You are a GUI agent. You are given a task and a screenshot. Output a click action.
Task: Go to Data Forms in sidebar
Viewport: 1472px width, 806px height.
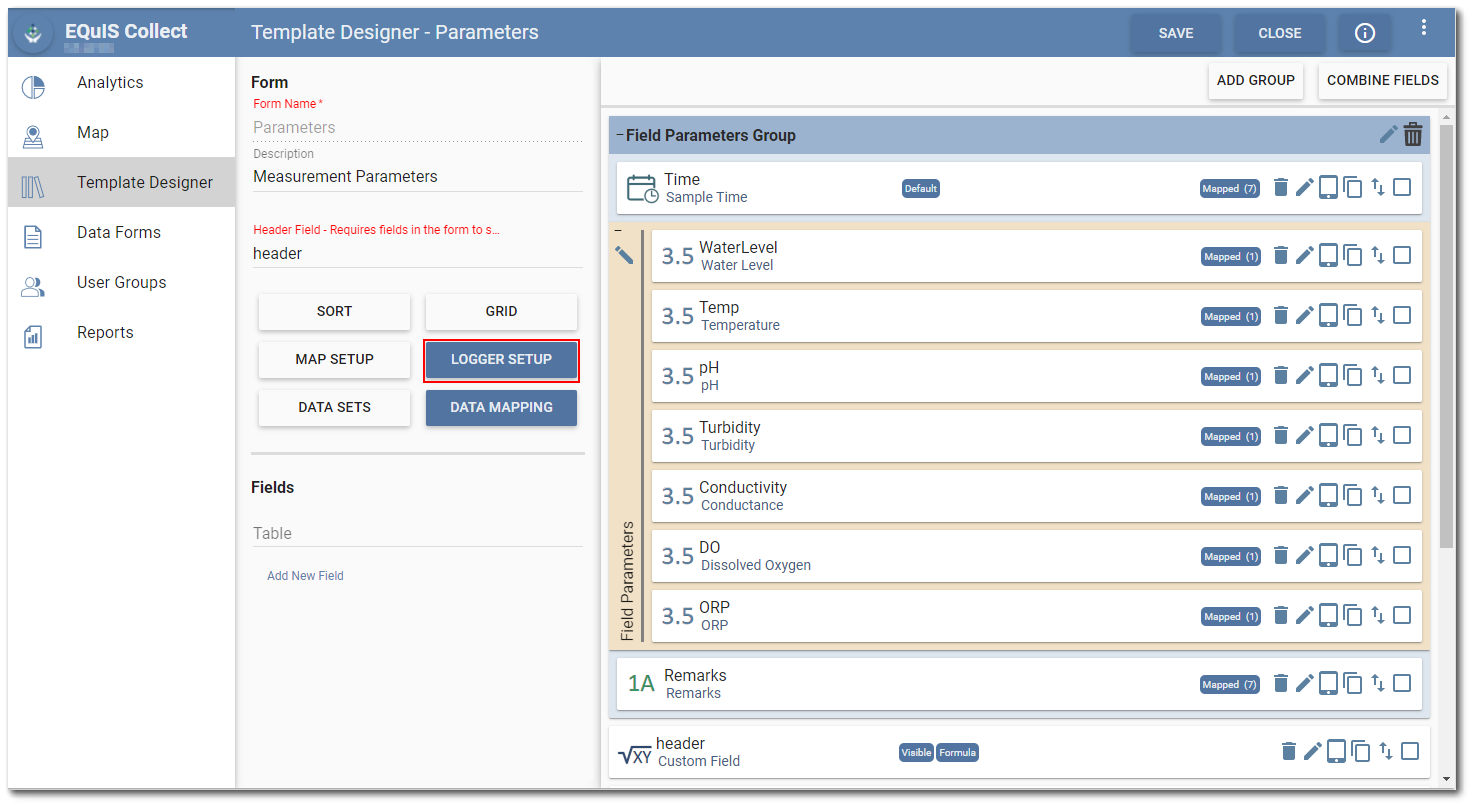click(118, 232)
